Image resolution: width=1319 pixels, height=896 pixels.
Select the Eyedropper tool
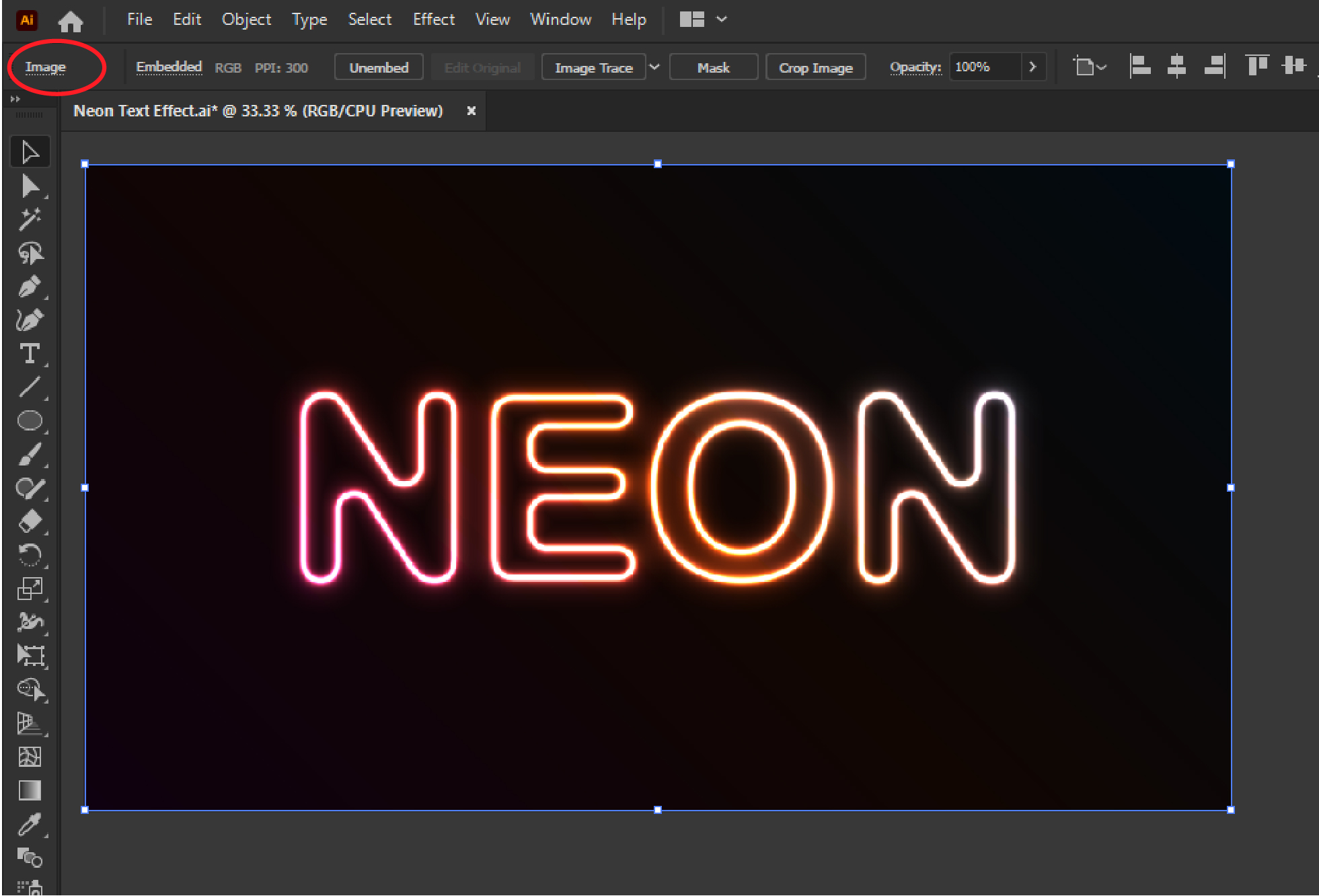pyautogui.click(x=30, y=824)
